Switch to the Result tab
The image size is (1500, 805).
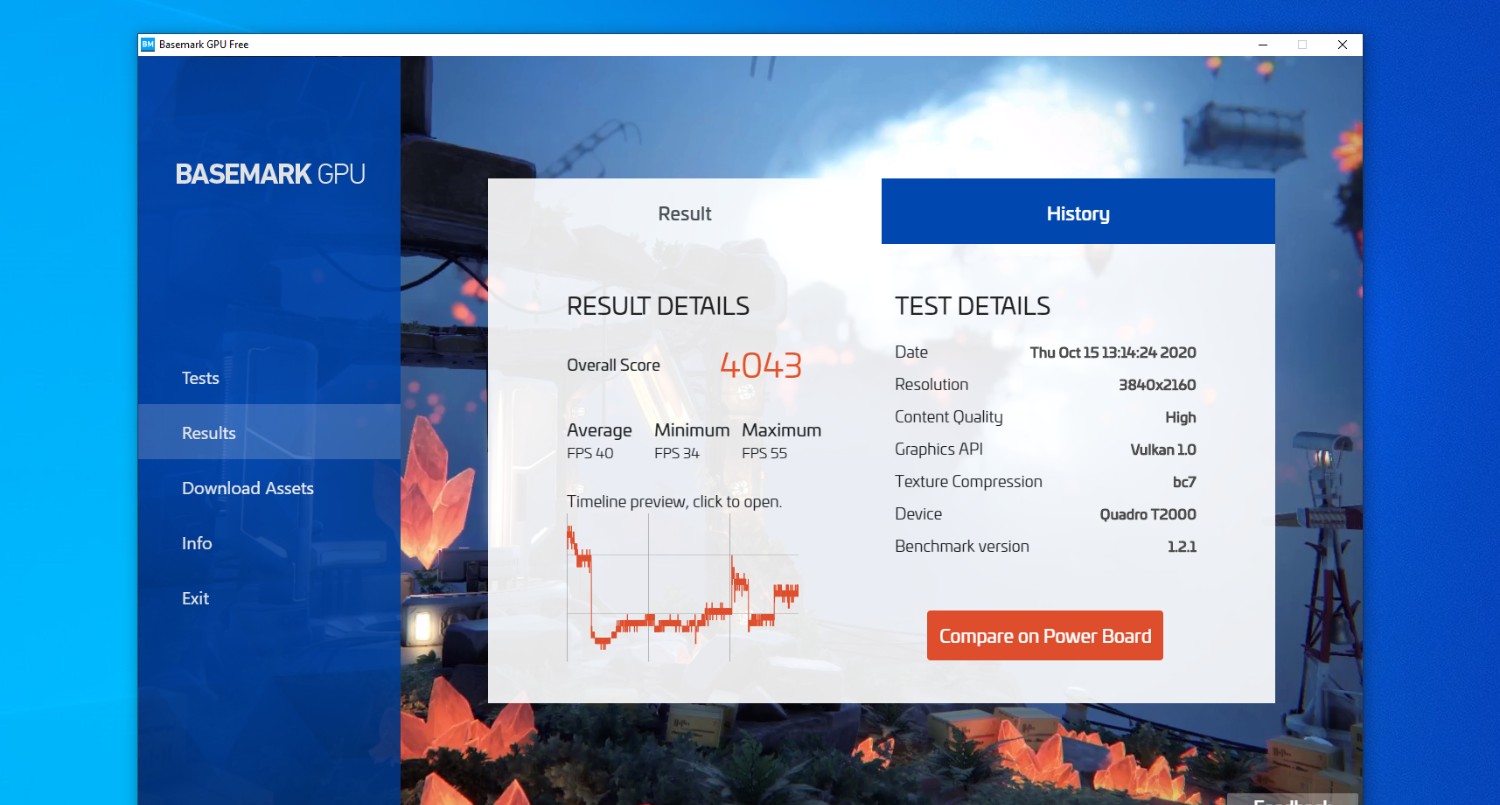(x=685, y=212)
